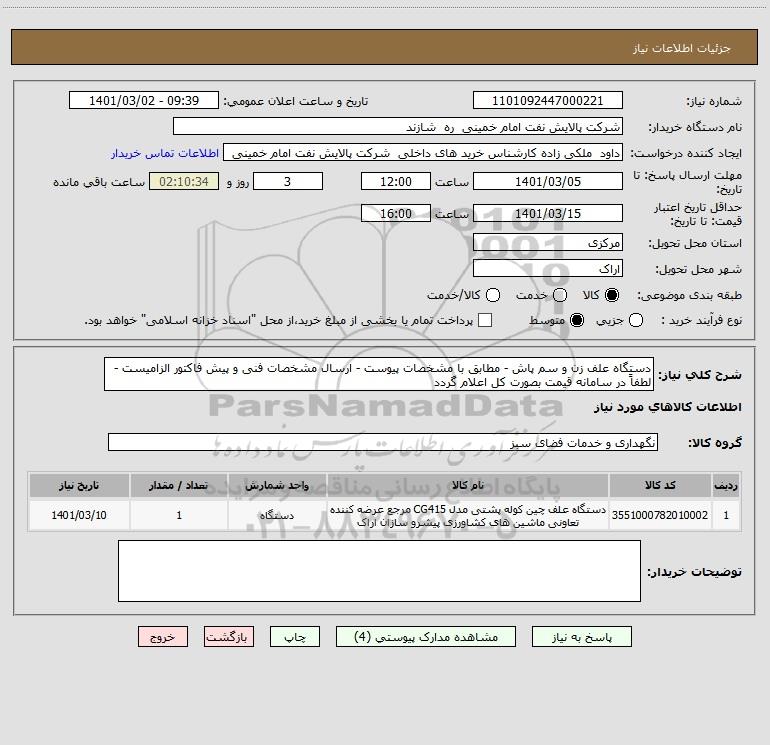Click the خروج exit button
This screenshot has width=770, height=745.
(x=163, y=636)
